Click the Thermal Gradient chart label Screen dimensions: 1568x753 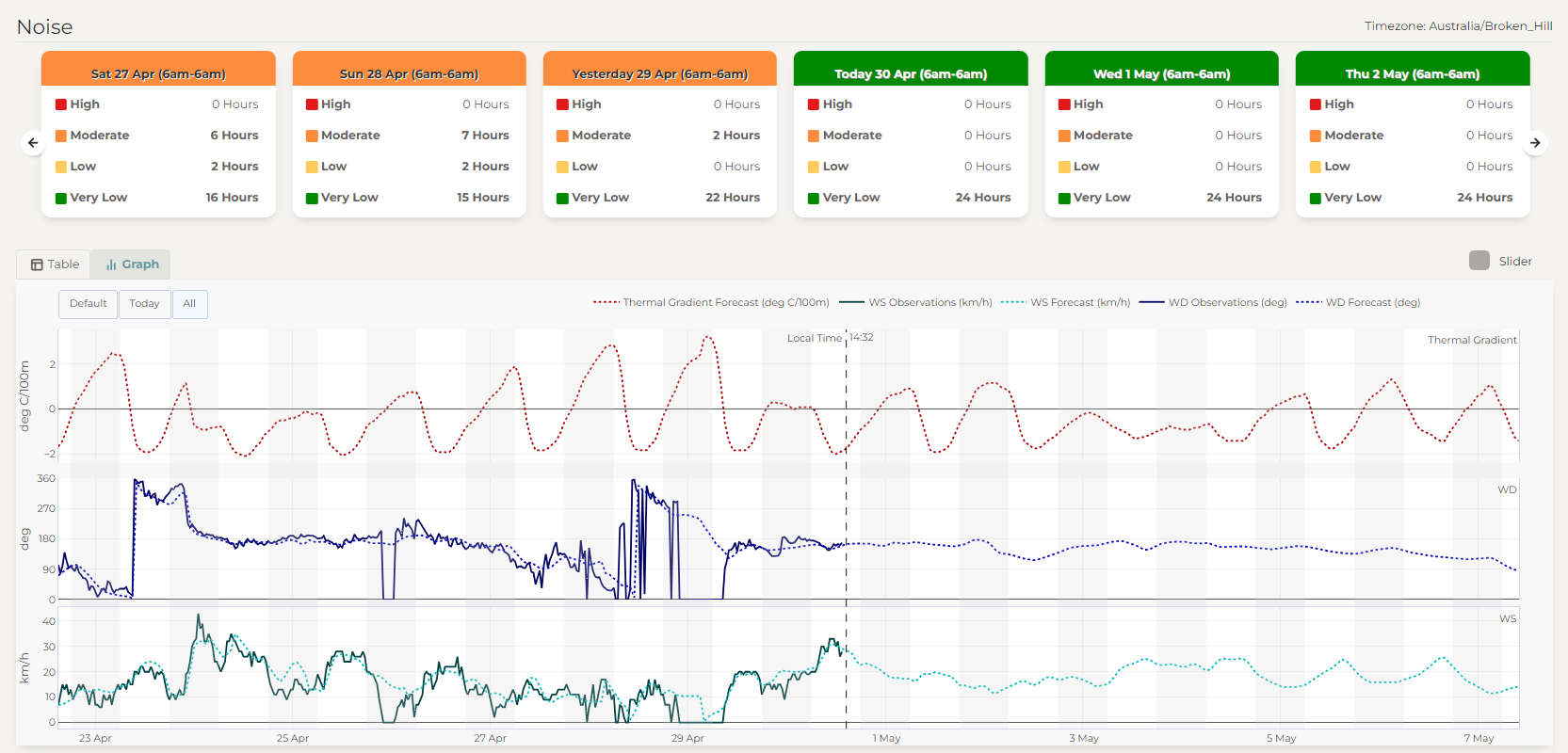tap(1472, 340)
